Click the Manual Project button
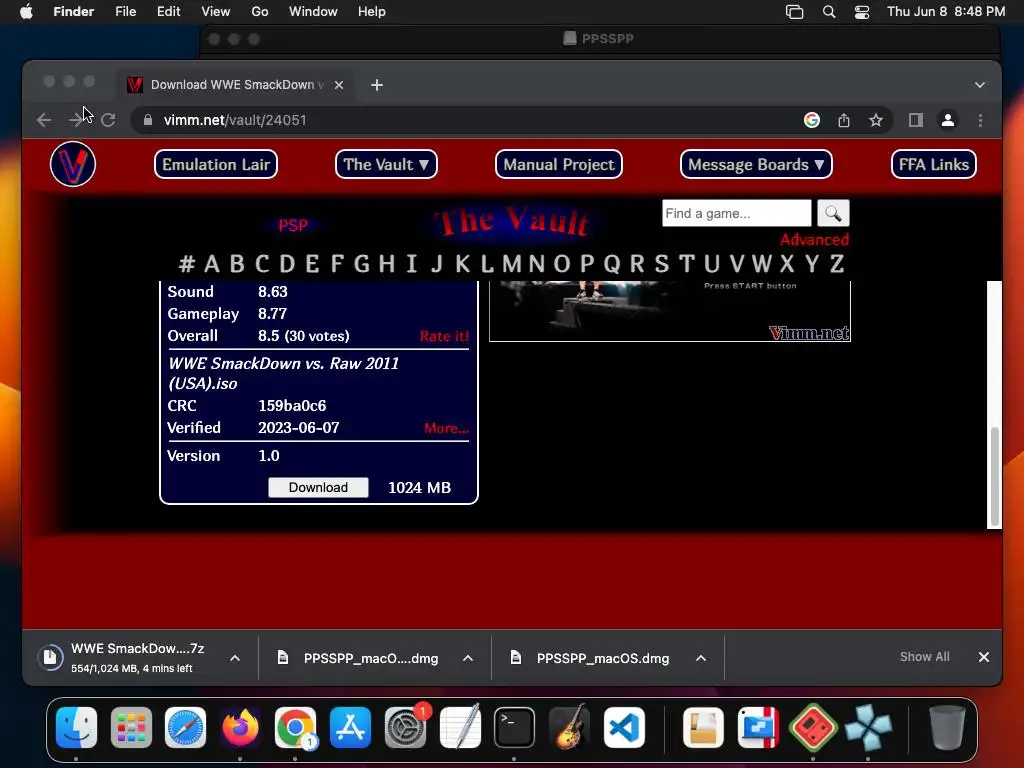The width and height of the screenshot is (1024, 768). (x=559, y=164)
